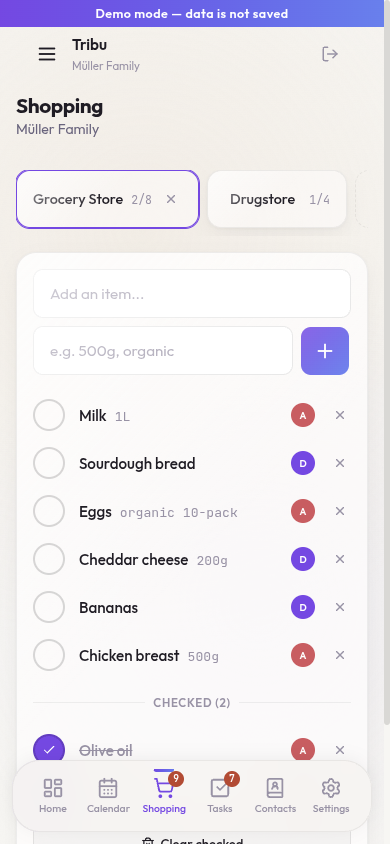The image size is (390, 844).
Task: Uncheck the Olive oil item
Action: (x=49, y=750)
